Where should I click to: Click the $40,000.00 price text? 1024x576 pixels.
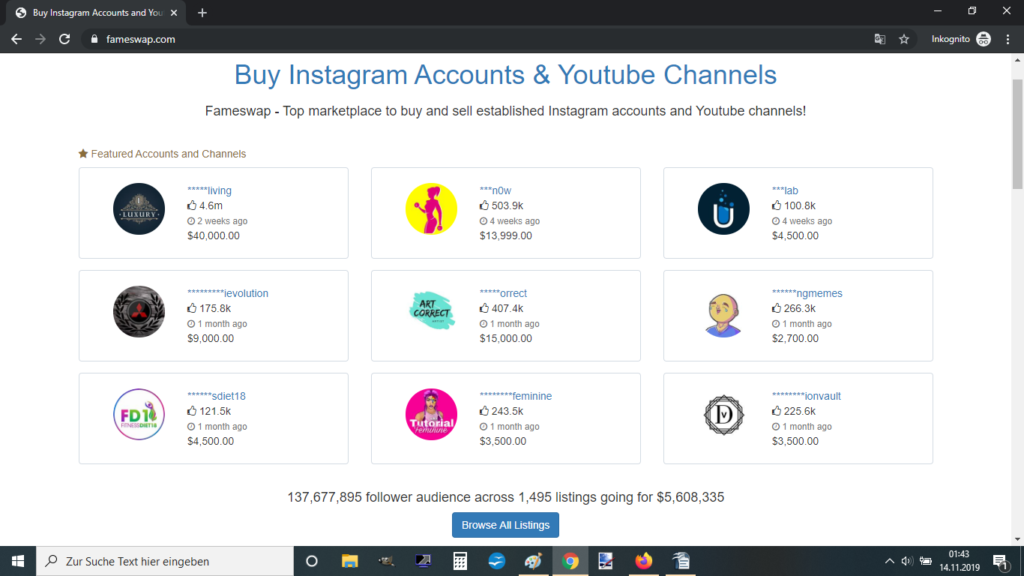click(214, 236)
